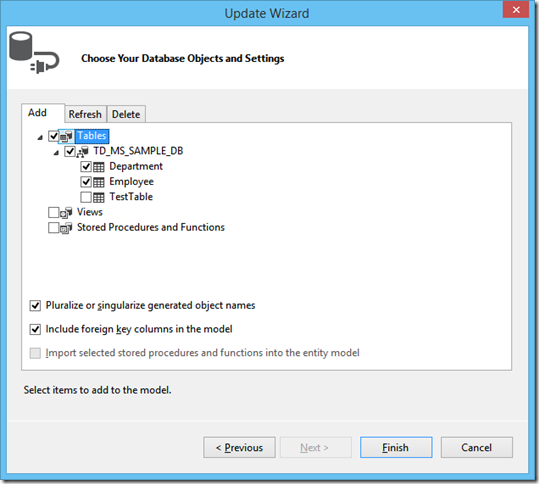This screenshot has width=539, height=484.
Task: Check the TestTable checkbox
Action: 86,197
